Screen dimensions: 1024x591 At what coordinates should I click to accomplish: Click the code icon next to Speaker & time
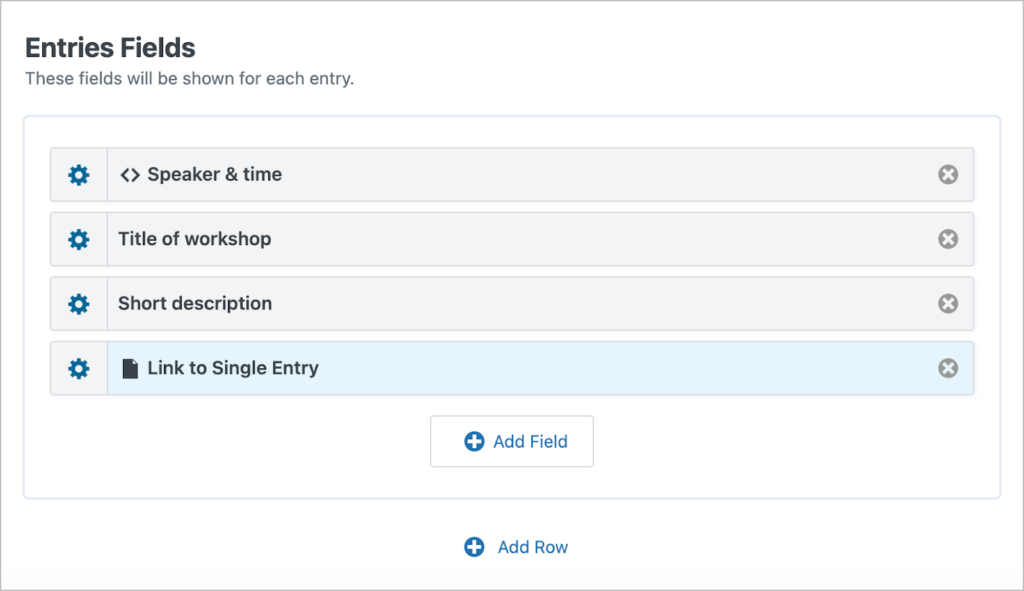tap(129, 174)
